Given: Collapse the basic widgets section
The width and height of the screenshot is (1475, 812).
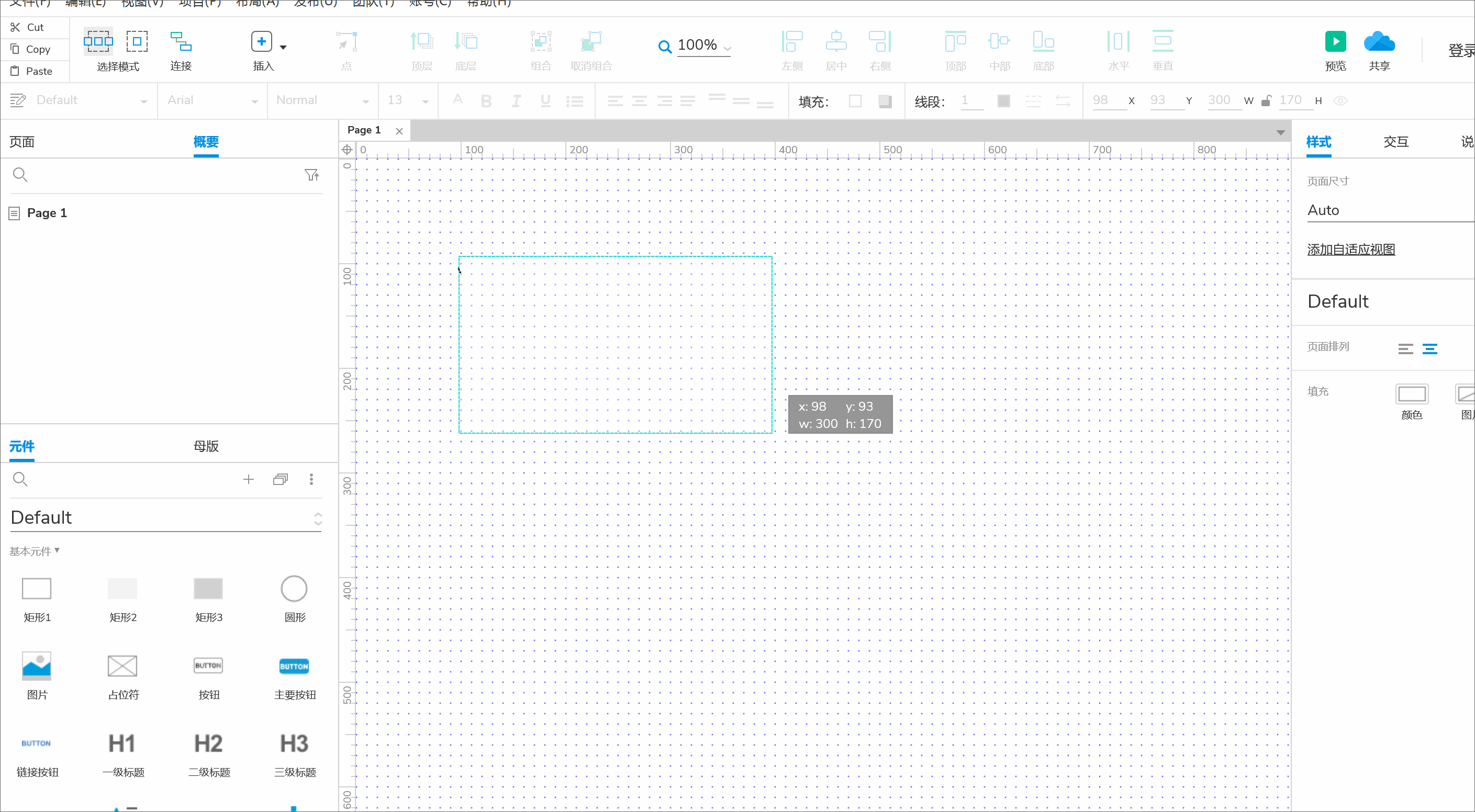Looking at the screenshot, I should tap(35, 550).
